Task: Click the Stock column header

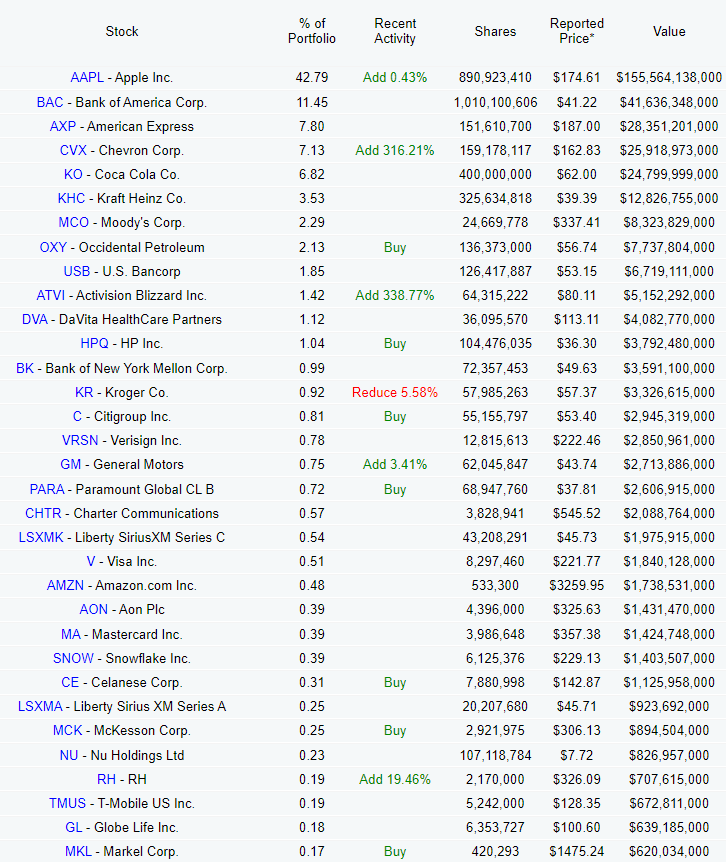Action: (x=122, y=31)
